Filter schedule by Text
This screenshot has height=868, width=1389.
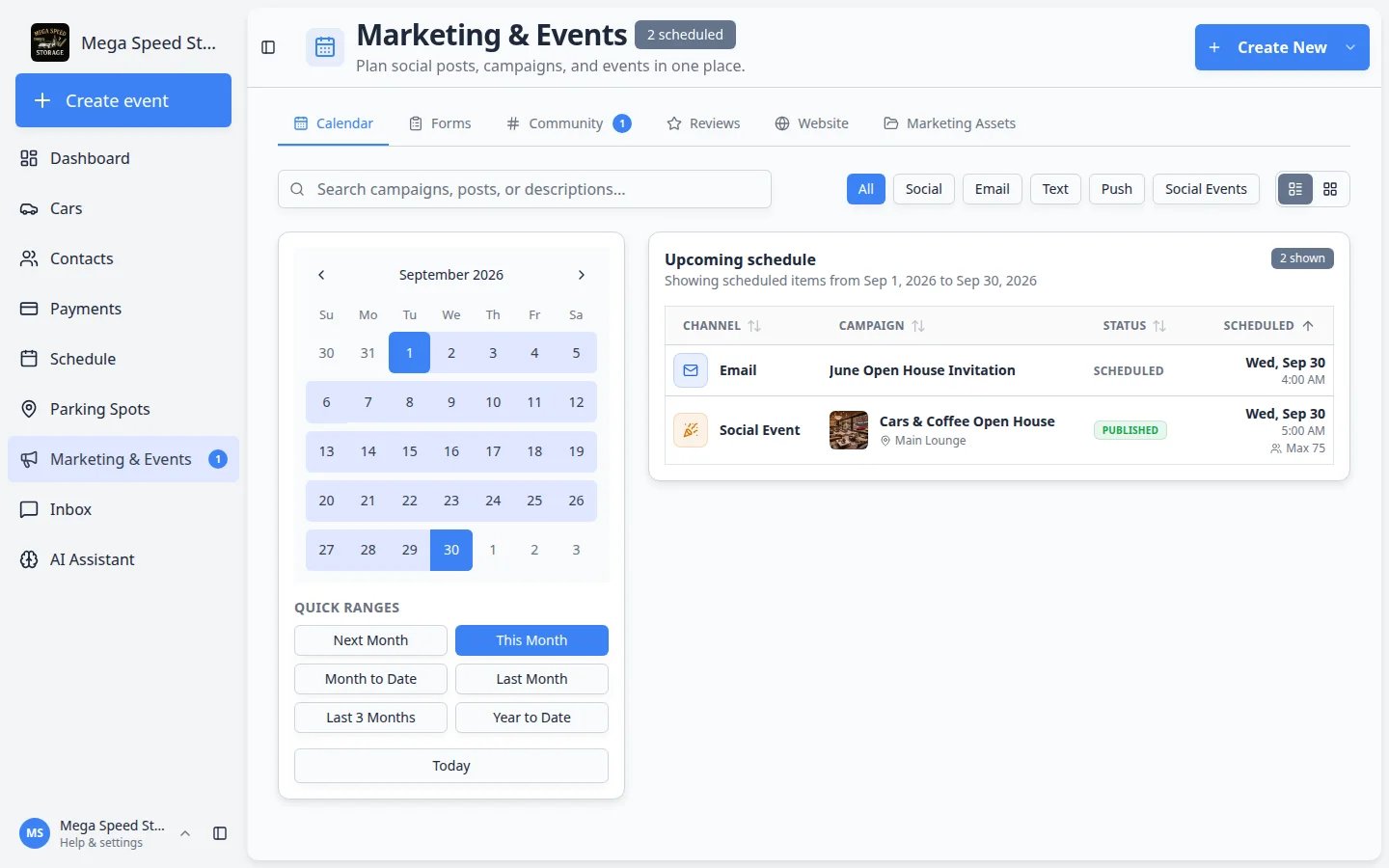coord(1055,189)
